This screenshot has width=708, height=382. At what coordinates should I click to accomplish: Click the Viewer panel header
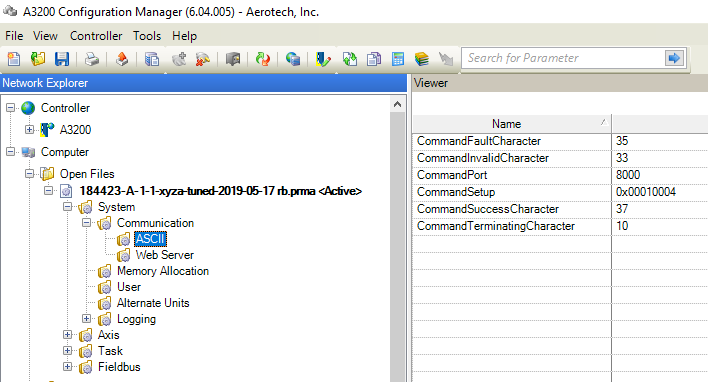click(x=560, y=83)
